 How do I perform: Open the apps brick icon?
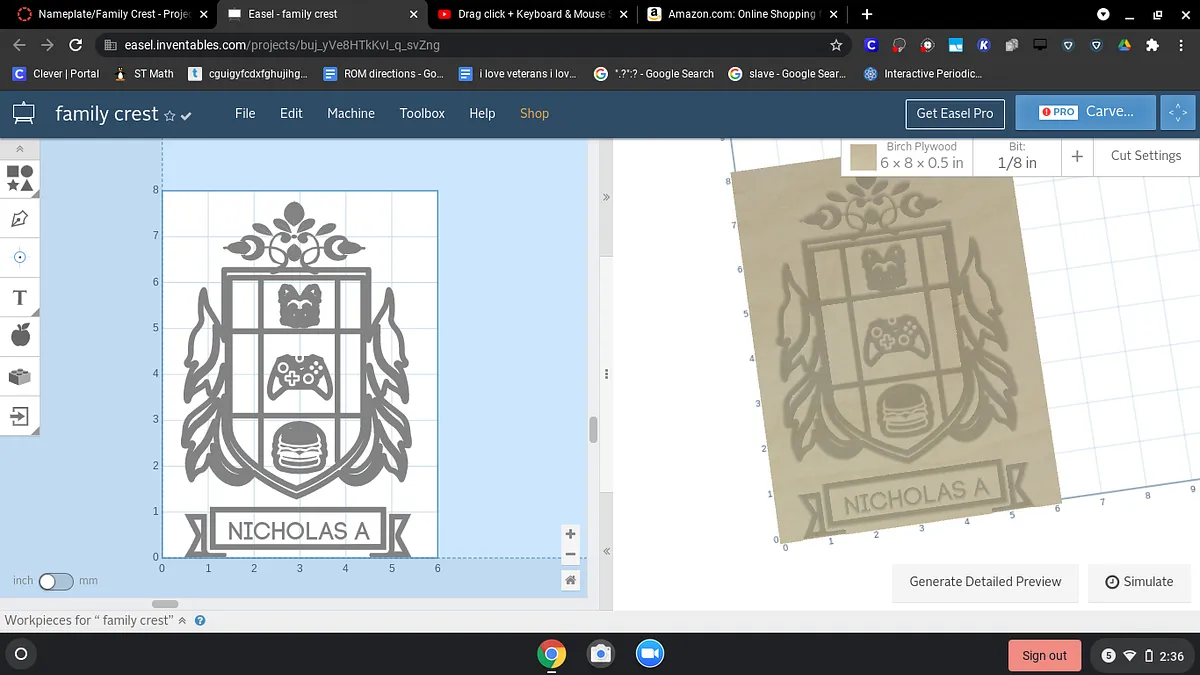coord(20,376)
